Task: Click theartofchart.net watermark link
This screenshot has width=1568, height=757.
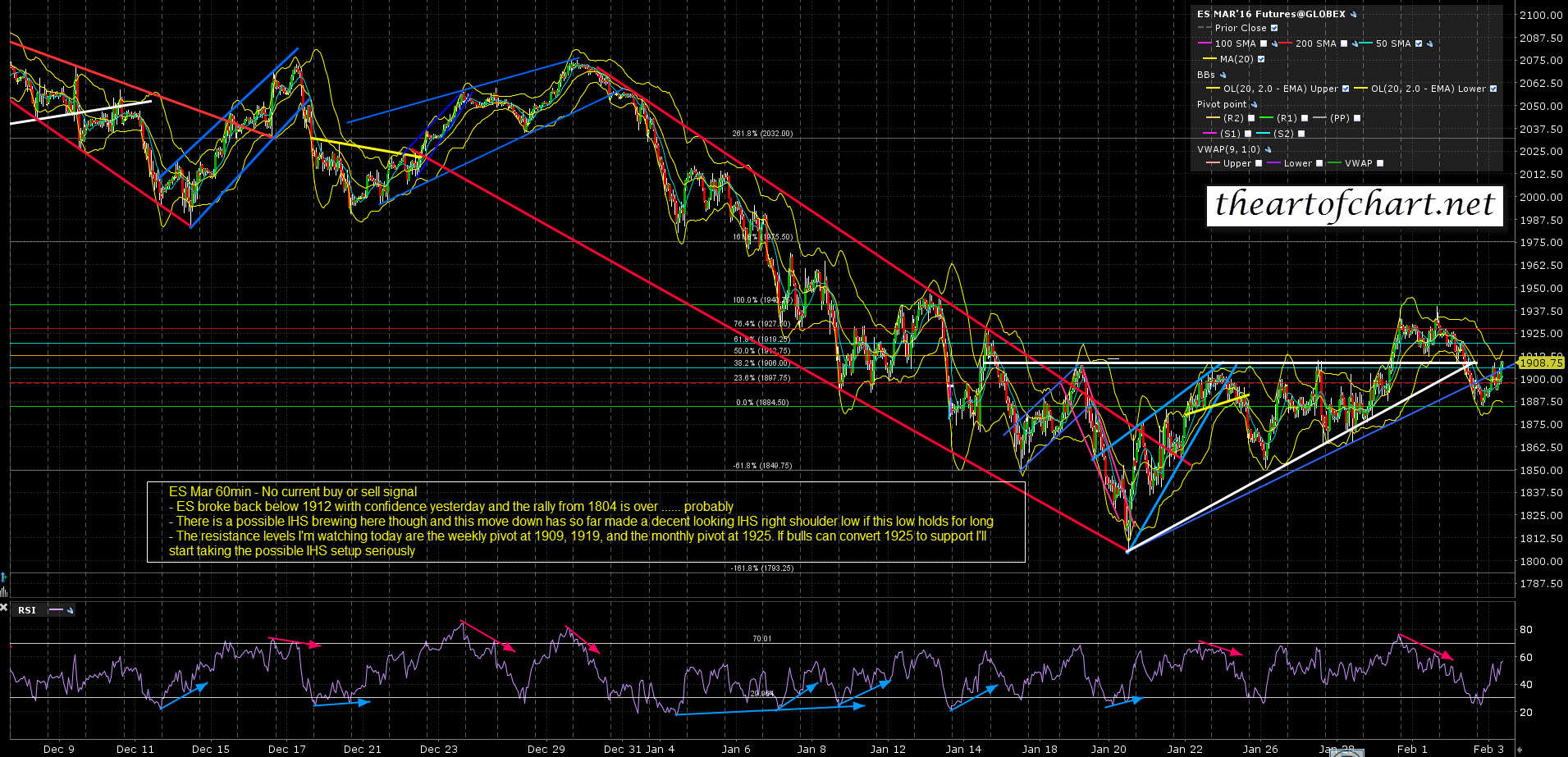Action: pos(1354,205)
